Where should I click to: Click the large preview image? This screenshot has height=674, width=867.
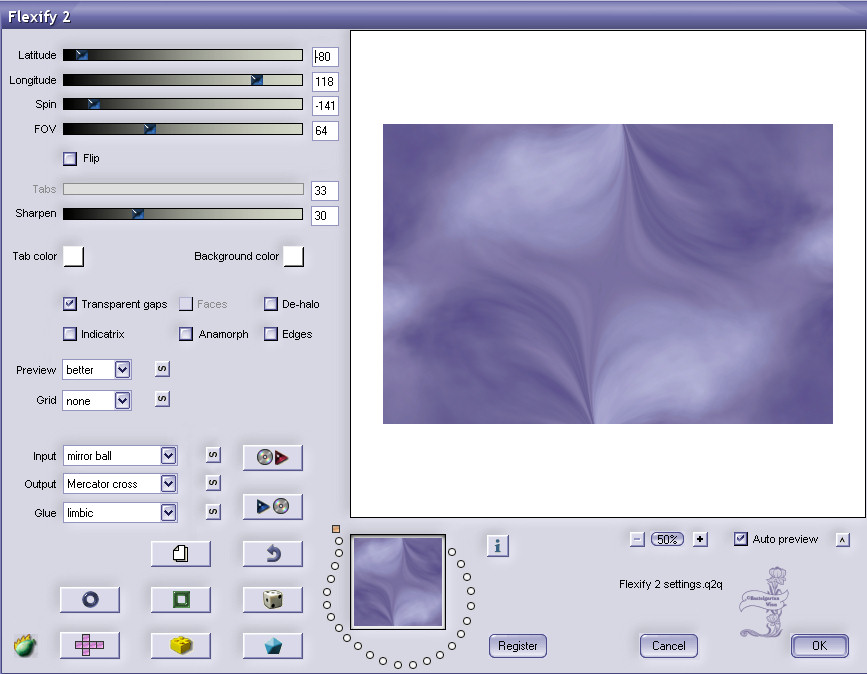[608, 274]
